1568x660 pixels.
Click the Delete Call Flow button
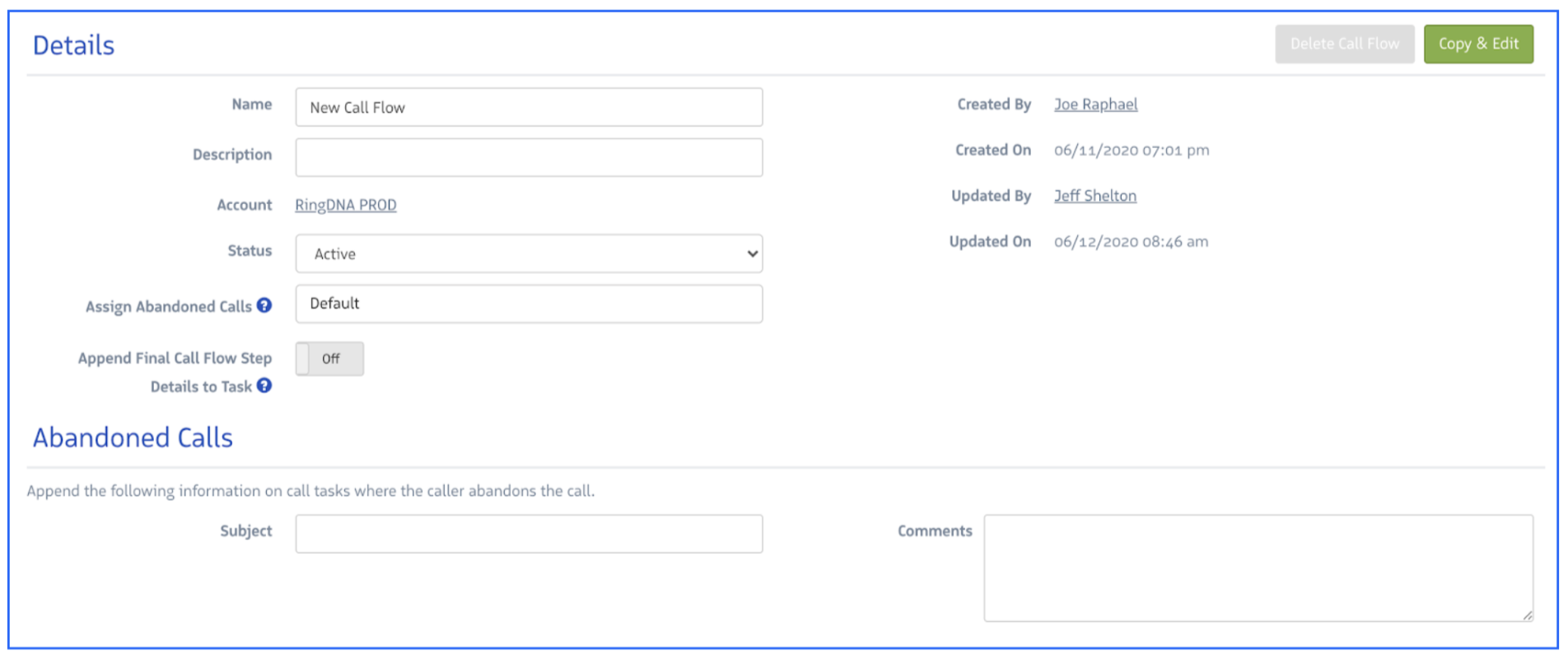(1344, 44)
